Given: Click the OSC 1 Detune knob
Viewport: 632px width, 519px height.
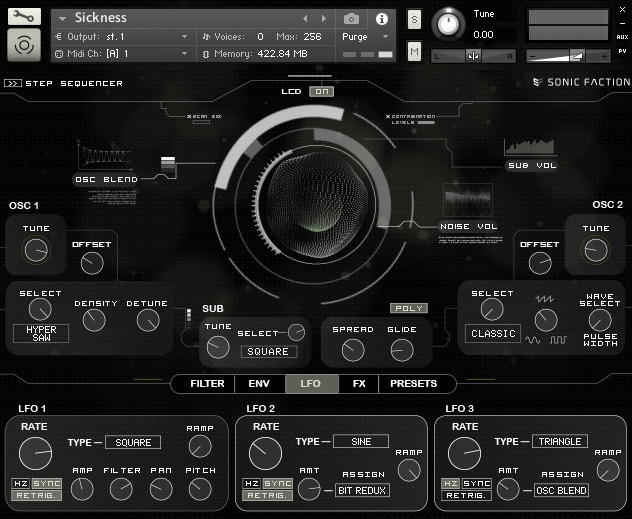Looking at the screenshot, I should coord(148,320).
